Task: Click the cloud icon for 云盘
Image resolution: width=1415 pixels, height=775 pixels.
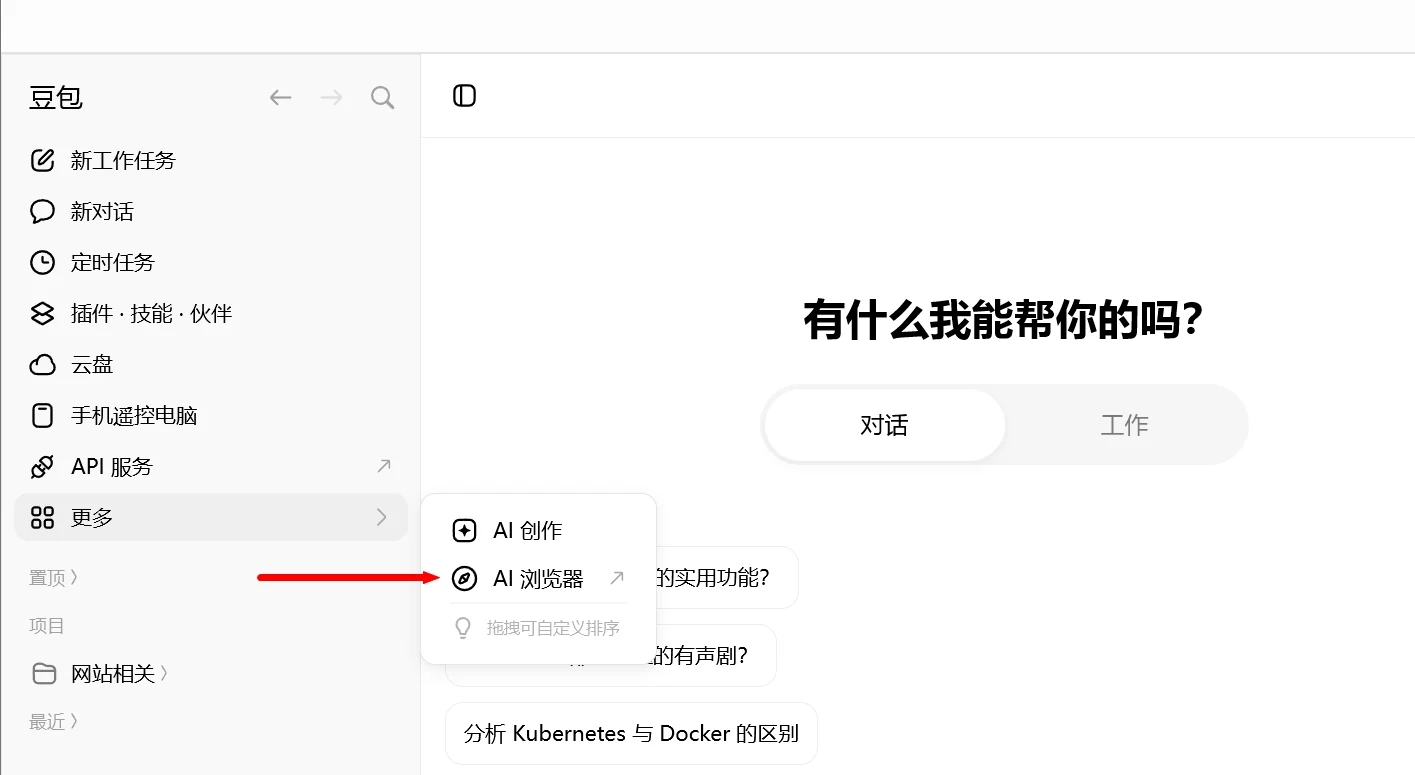Action: [42, 364]
